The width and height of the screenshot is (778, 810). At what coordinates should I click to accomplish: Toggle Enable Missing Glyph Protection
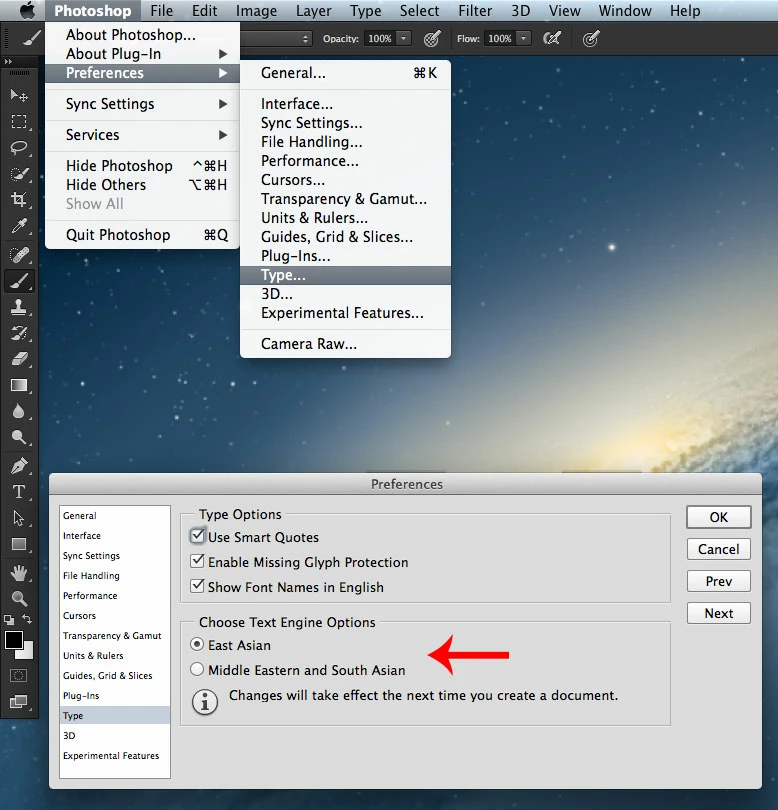click(x=197, y=561)
